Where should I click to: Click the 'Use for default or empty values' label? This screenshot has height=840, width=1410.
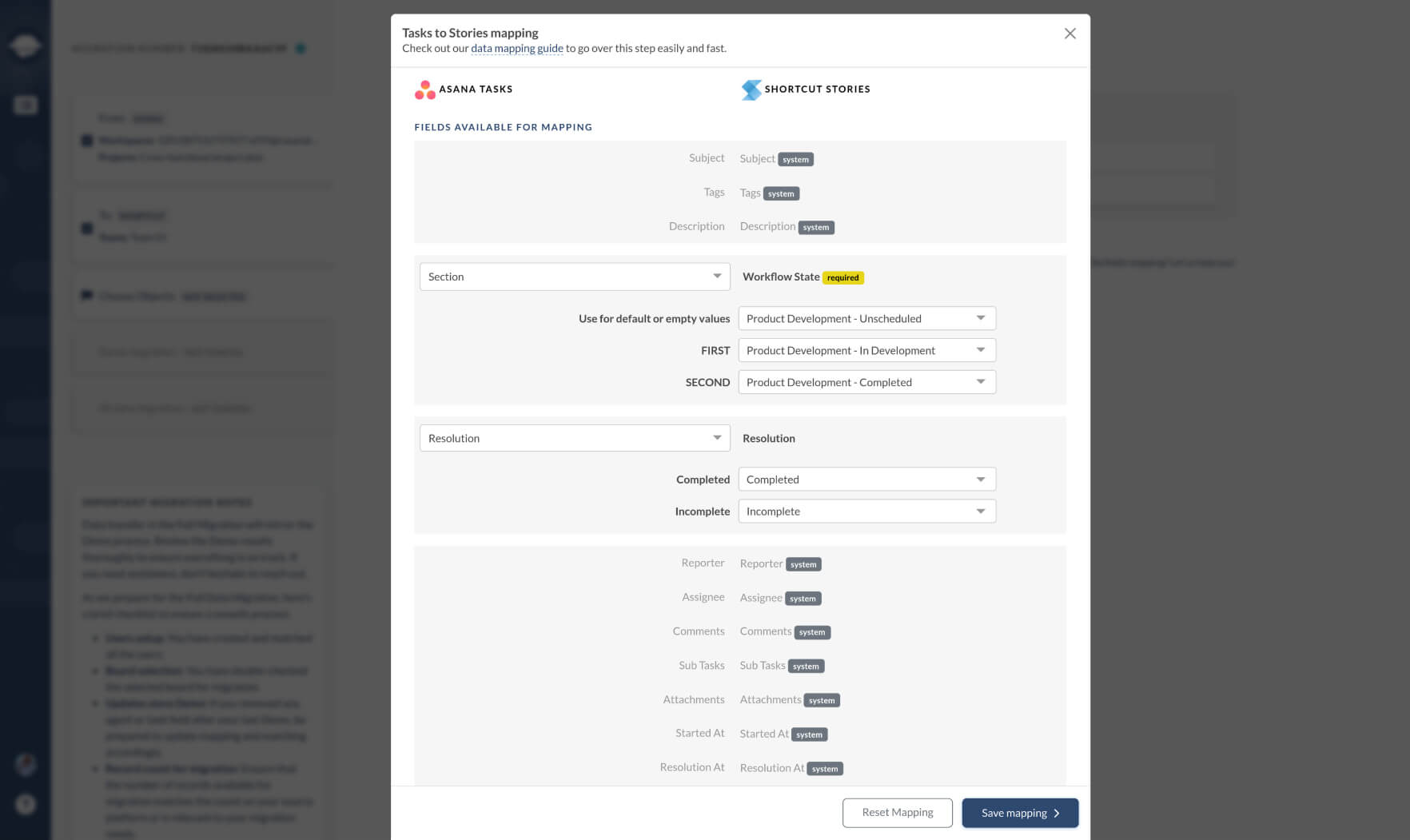pyautogui.click(x=654, y=318)
